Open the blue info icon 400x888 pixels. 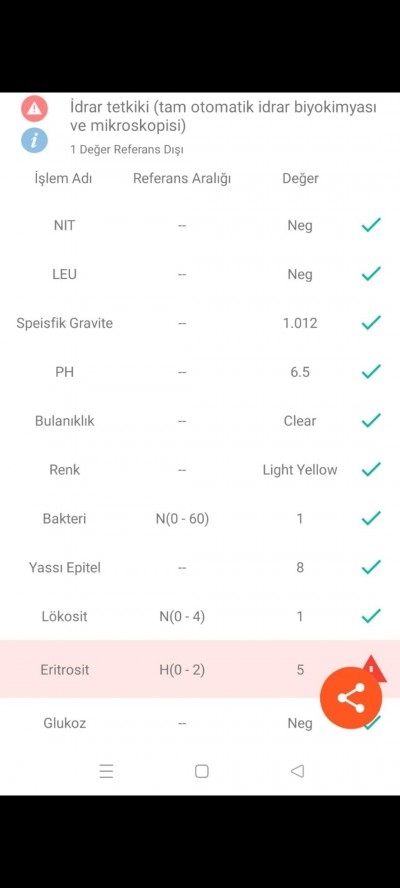35,140
